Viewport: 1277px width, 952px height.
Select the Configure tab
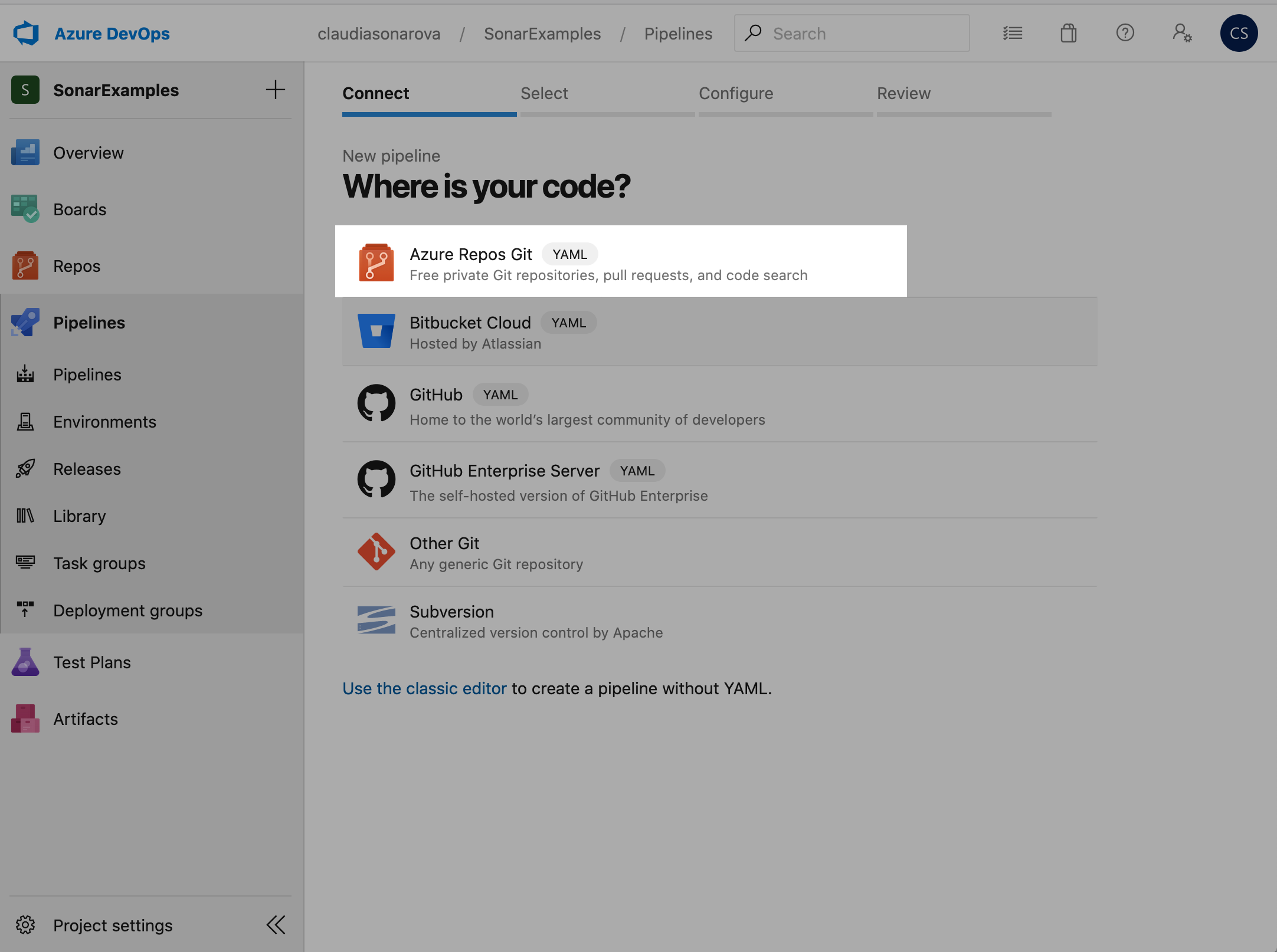[x=736, y=92]
